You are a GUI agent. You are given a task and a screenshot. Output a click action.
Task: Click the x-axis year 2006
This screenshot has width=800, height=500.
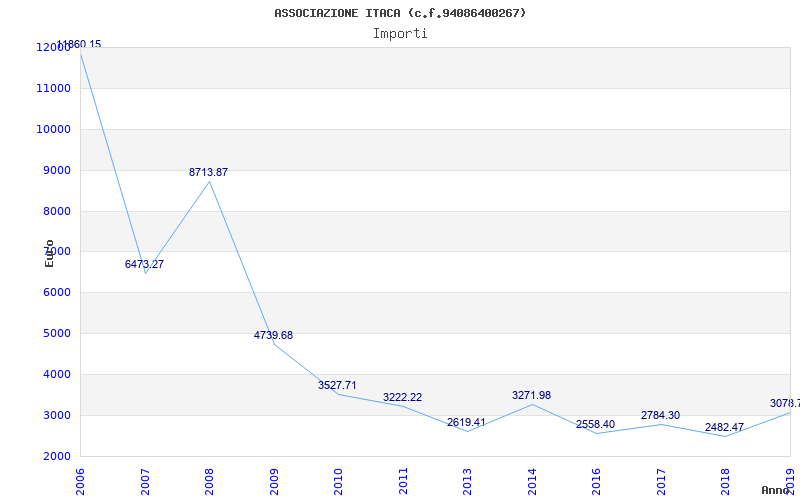(x=81, y=481)
